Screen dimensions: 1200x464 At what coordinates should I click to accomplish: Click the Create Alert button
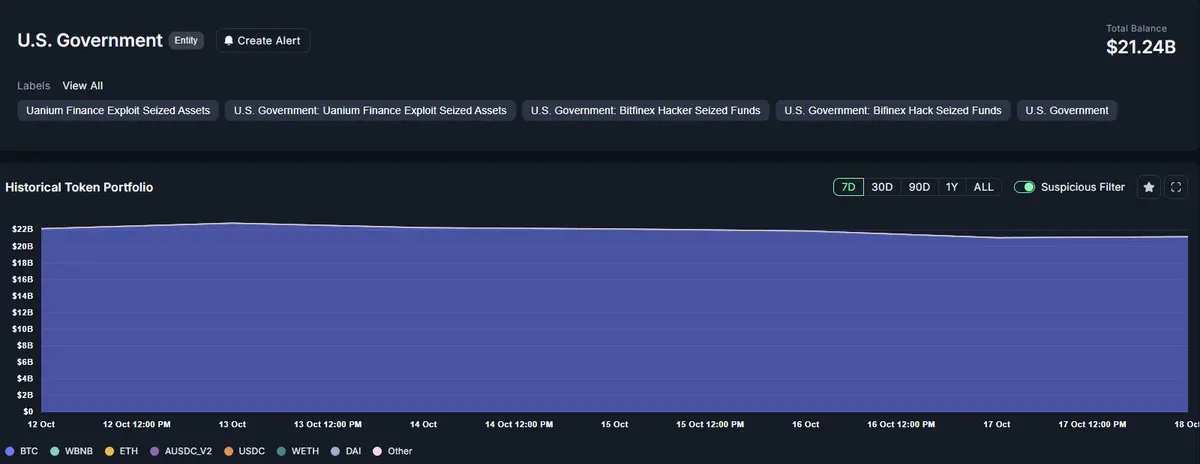point(263,41)
